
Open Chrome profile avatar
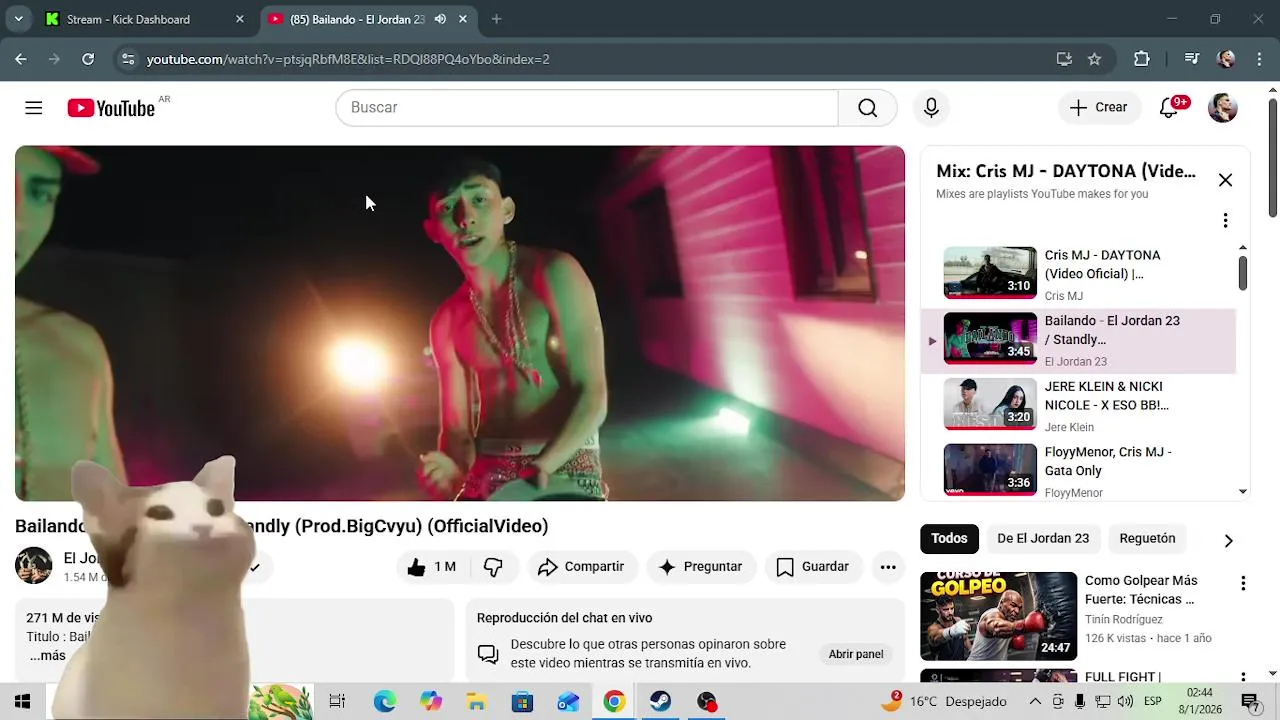point(1226,59)
